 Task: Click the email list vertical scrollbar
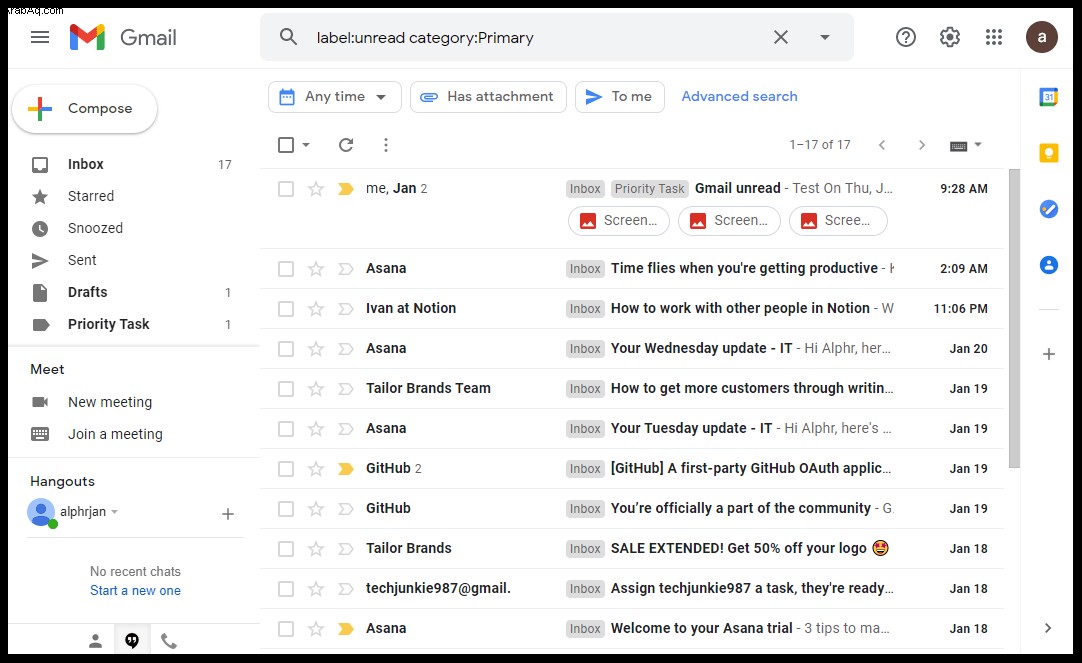[1014, 319]
